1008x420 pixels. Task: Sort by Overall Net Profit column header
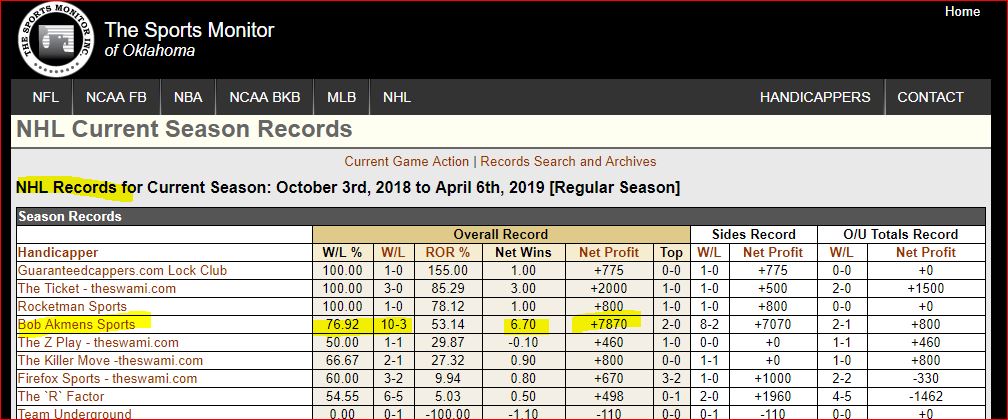pyautogui.click(x=609, y=253)
